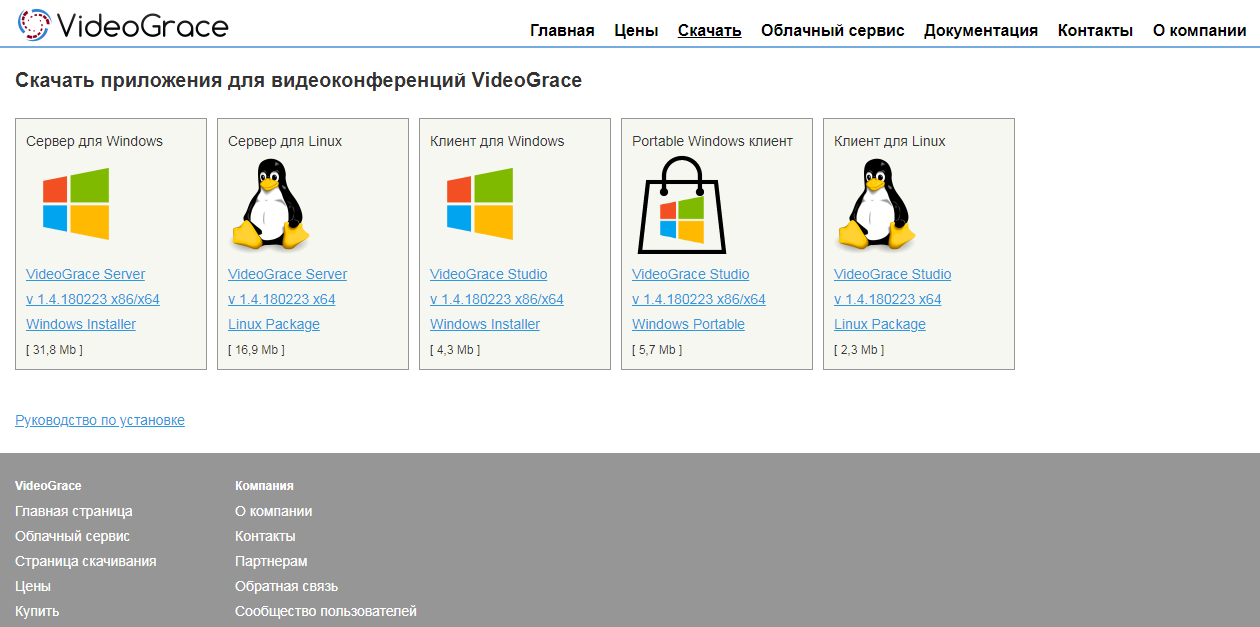Click the [ 31,8 Mb ] file size text
The image size is (1260, 627).
54,350
